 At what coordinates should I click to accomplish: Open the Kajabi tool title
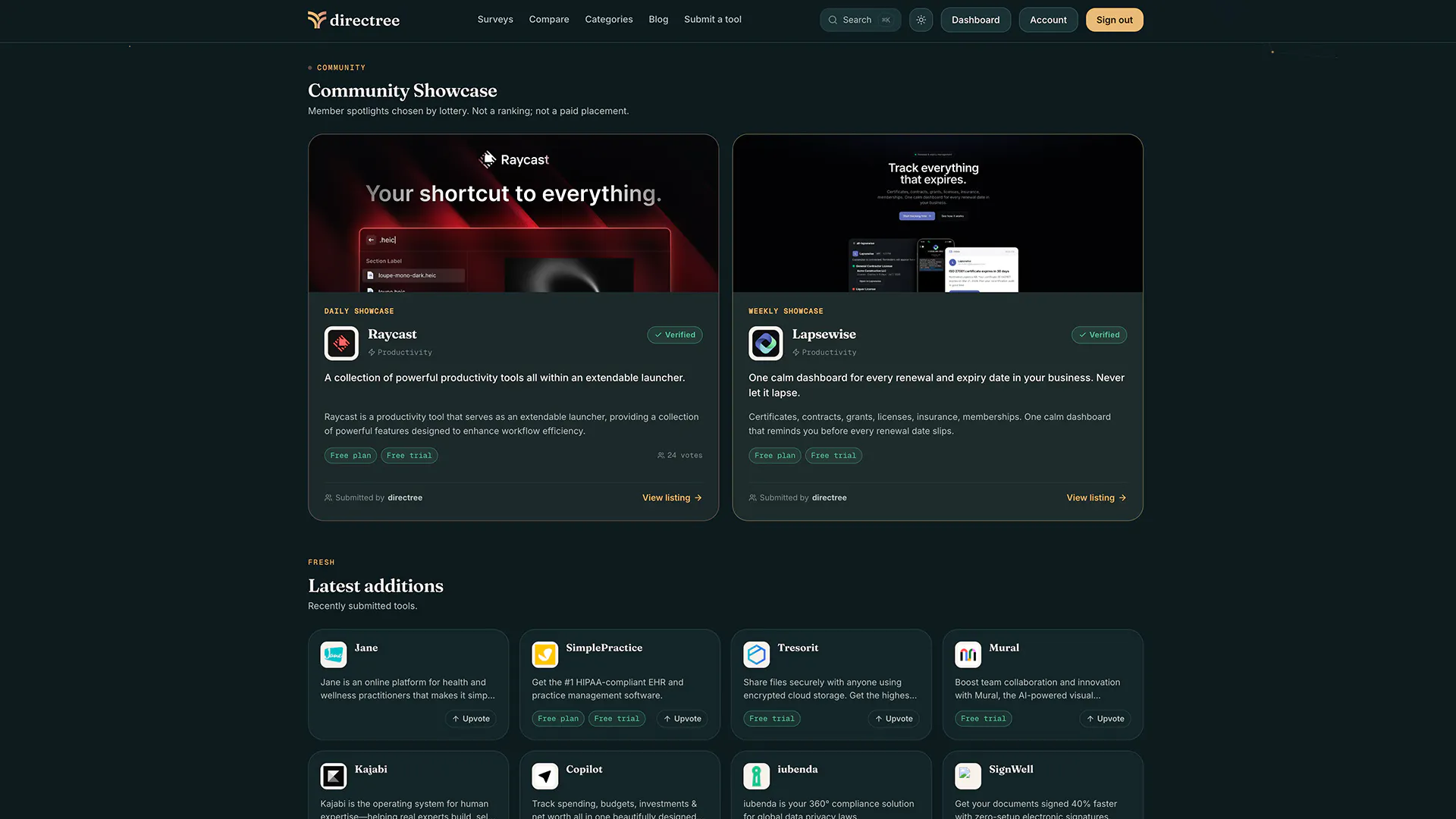click(371, 769)
